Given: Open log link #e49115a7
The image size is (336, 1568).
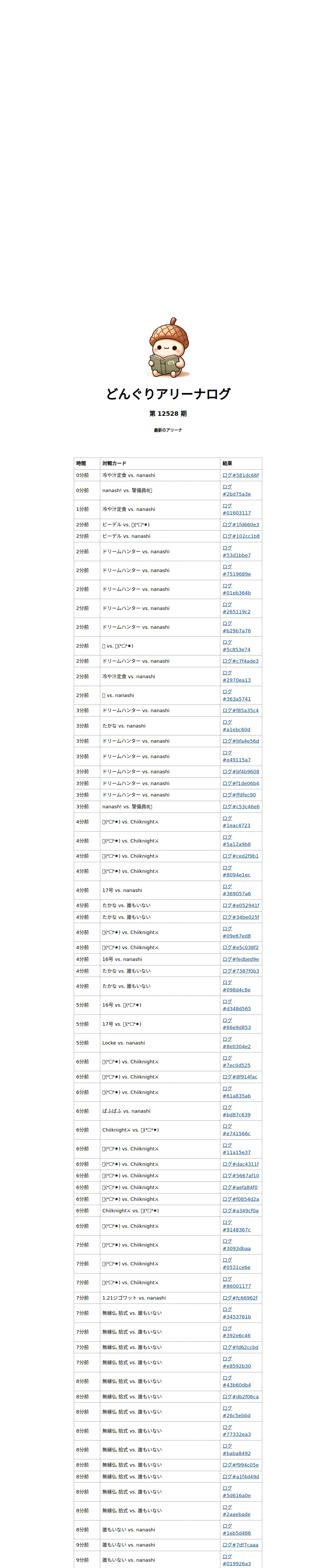Looking at the screenshot, I should [x=237, y=756].
